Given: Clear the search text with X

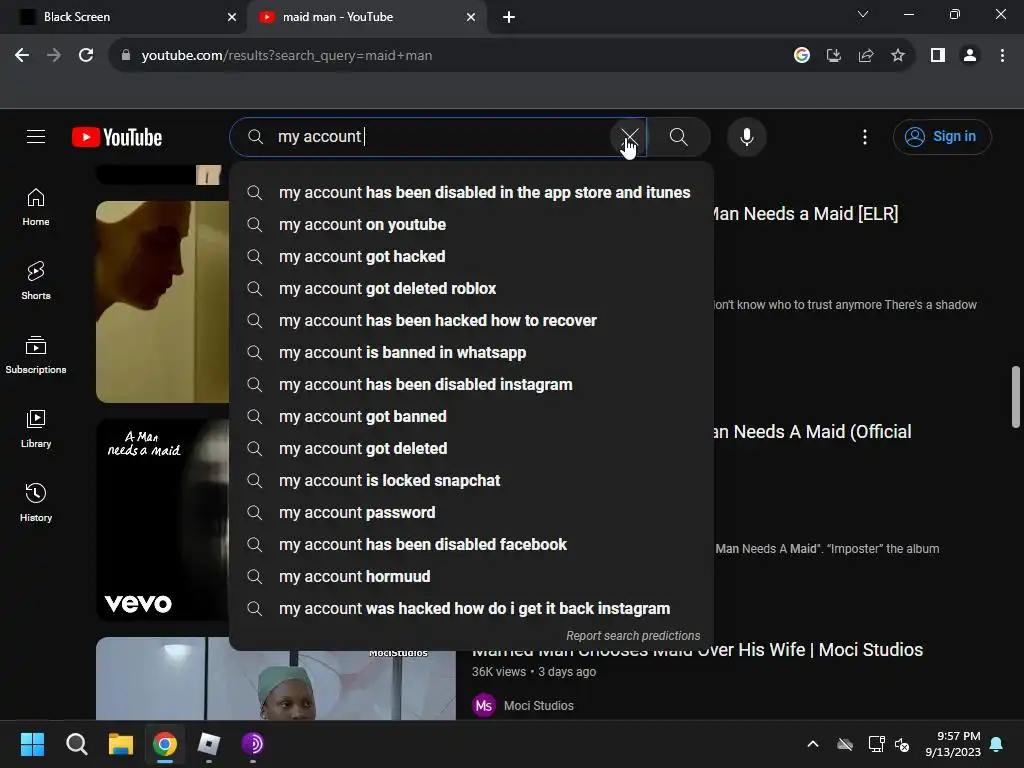Looking at the screenshot, I should point(629,137).
